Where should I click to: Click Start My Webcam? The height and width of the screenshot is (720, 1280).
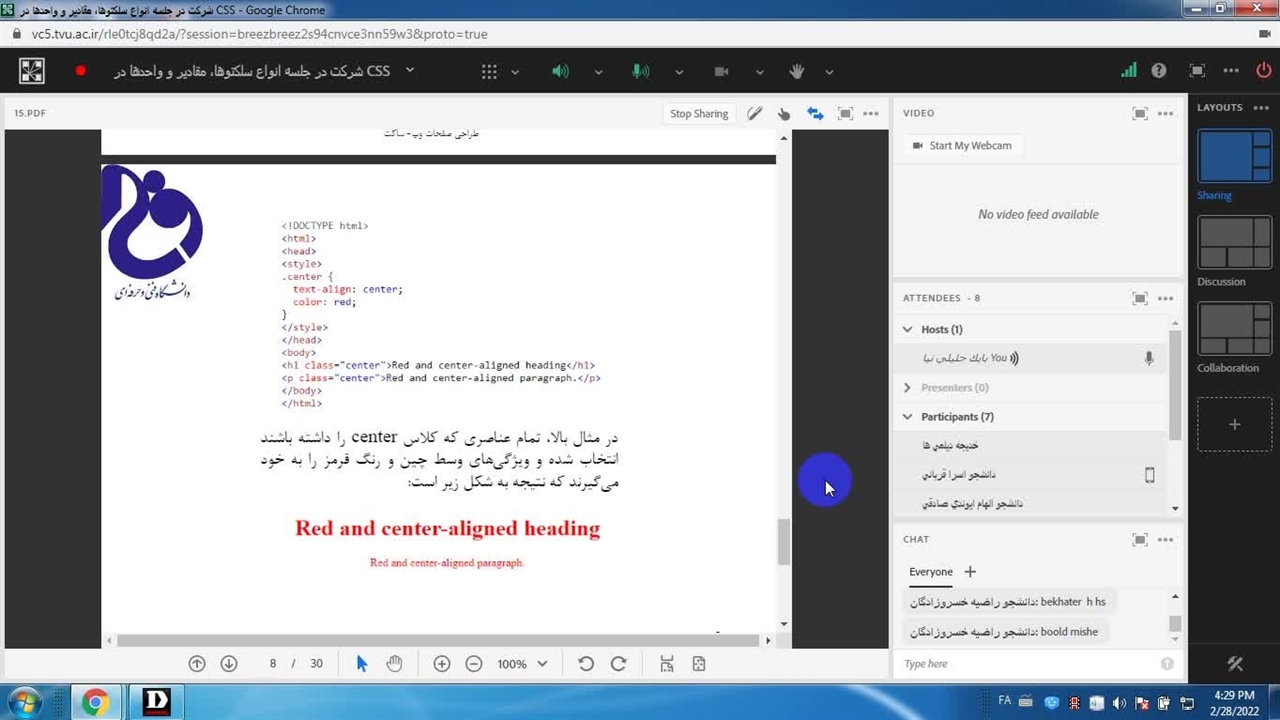pyautogui.click(x=961, y=146)
